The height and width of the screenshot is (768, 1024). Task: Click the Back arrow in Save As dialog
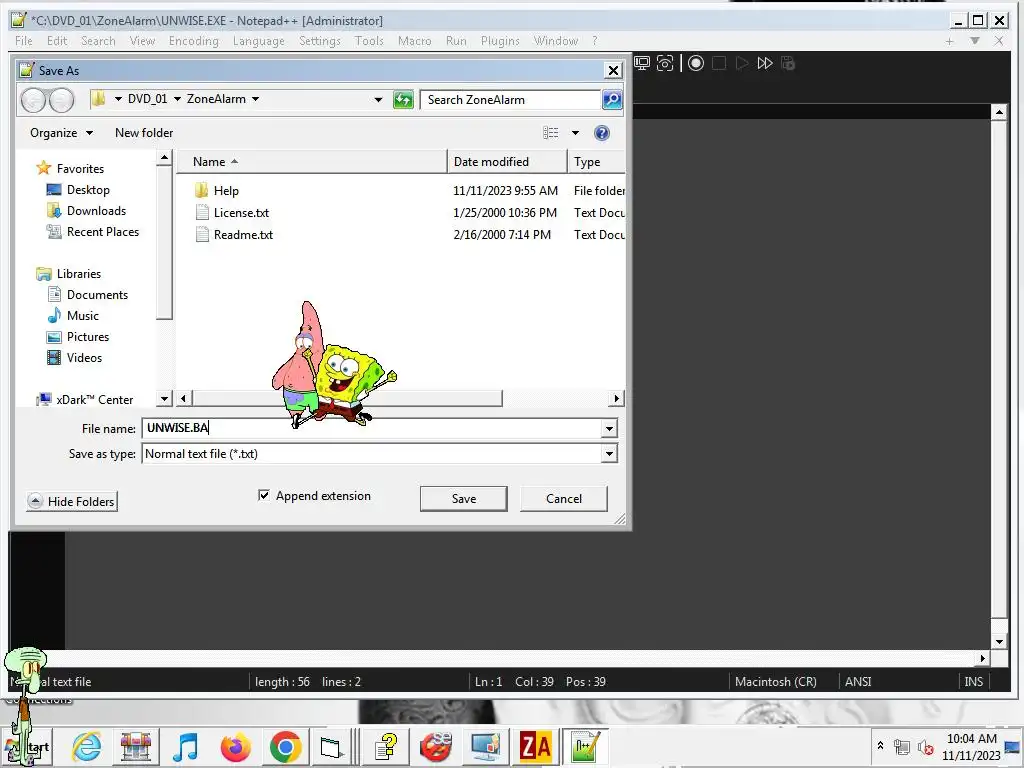[33, 100]
